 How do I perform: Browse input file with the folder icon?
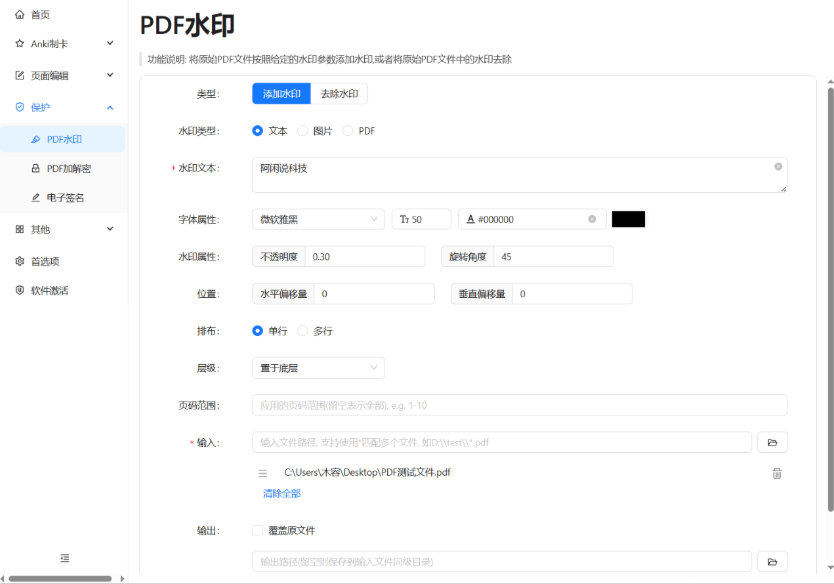[x=772, y=443]
